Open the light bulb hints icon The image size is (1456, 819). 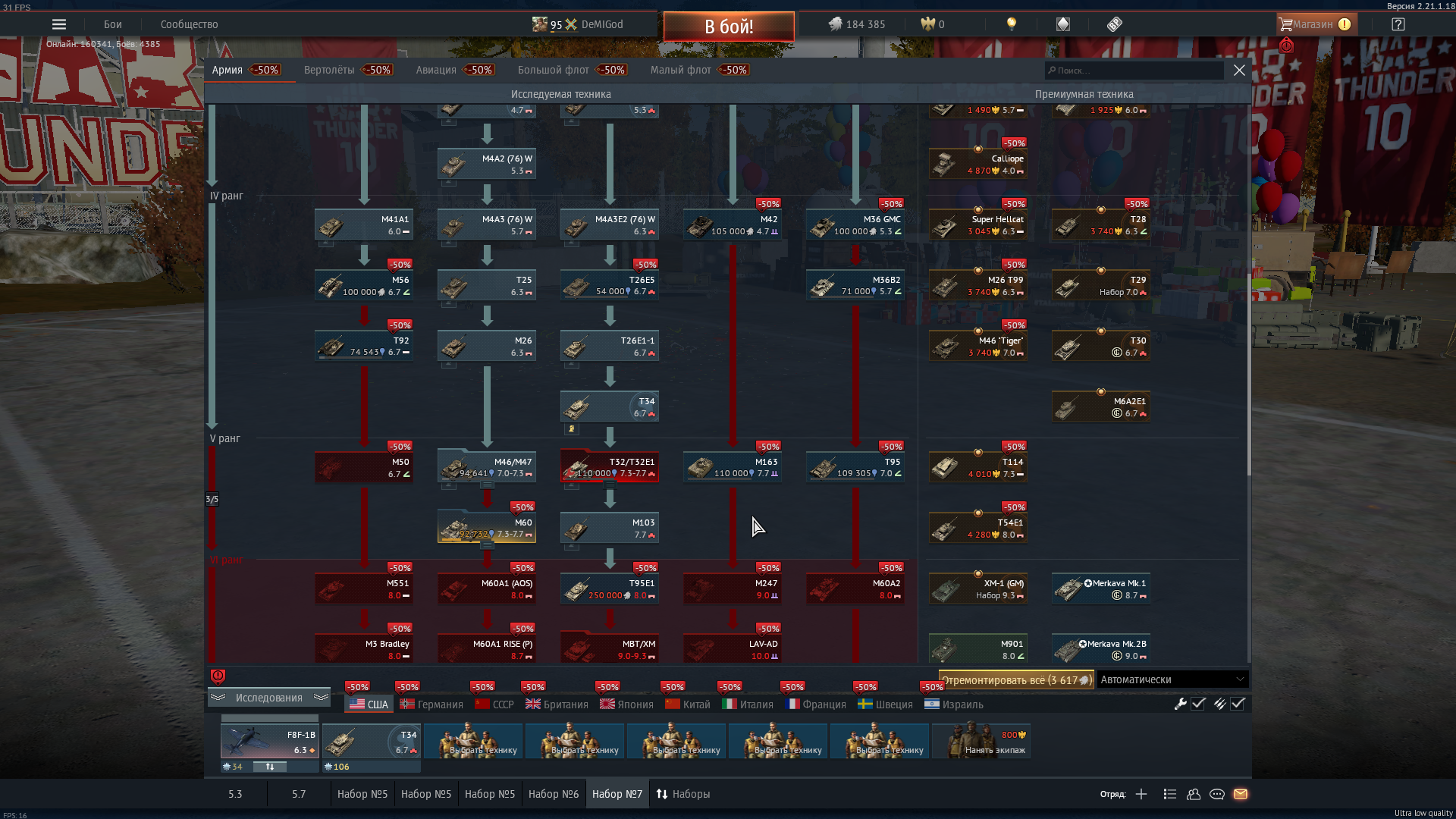point(1011,24)
